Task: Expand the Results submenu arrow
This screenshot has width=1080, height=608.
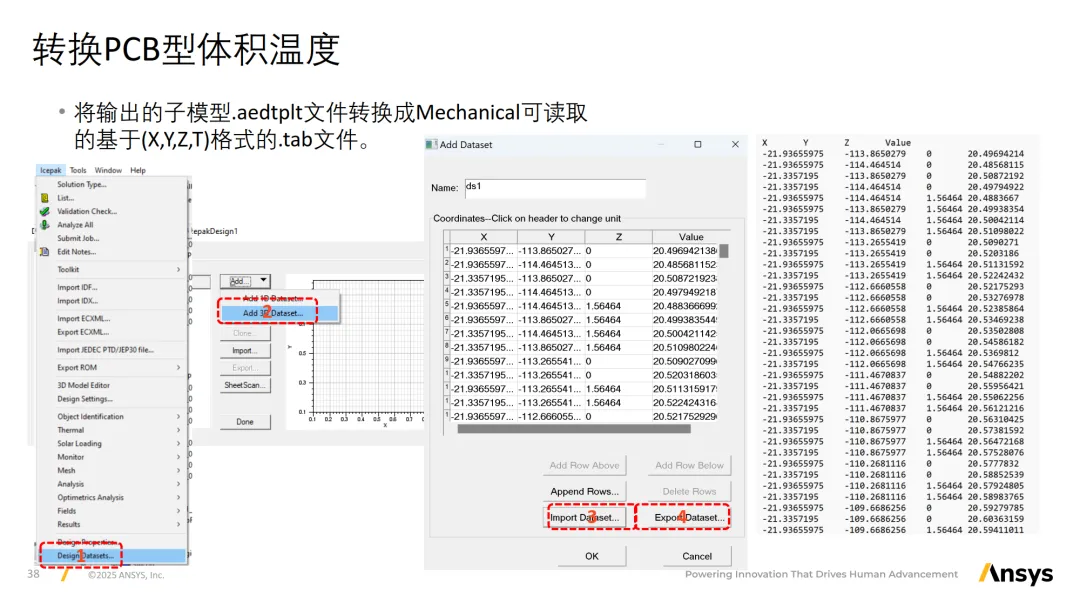Action: click(178, 524)
